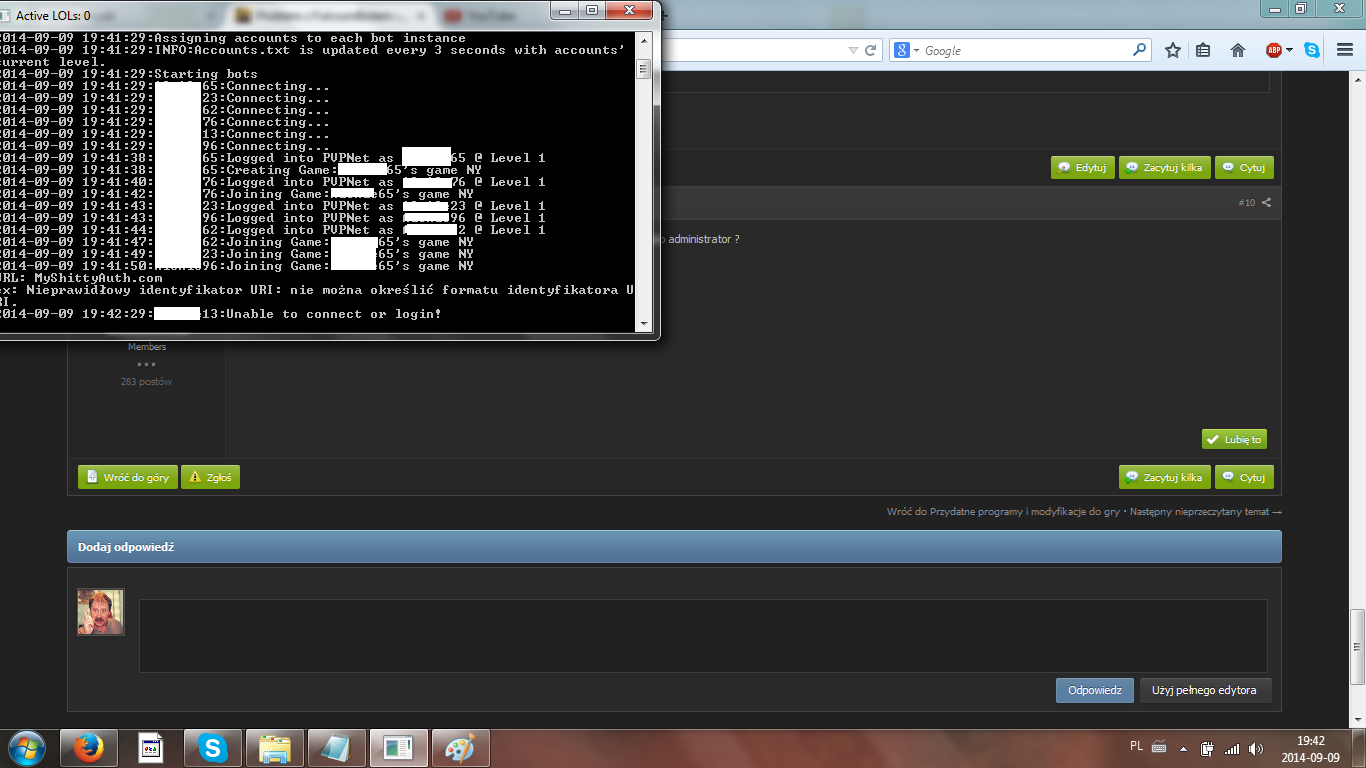Screen dimensions: 1366x768
Task: Click the upper Cytuj button
Action: click(1244, 168)
